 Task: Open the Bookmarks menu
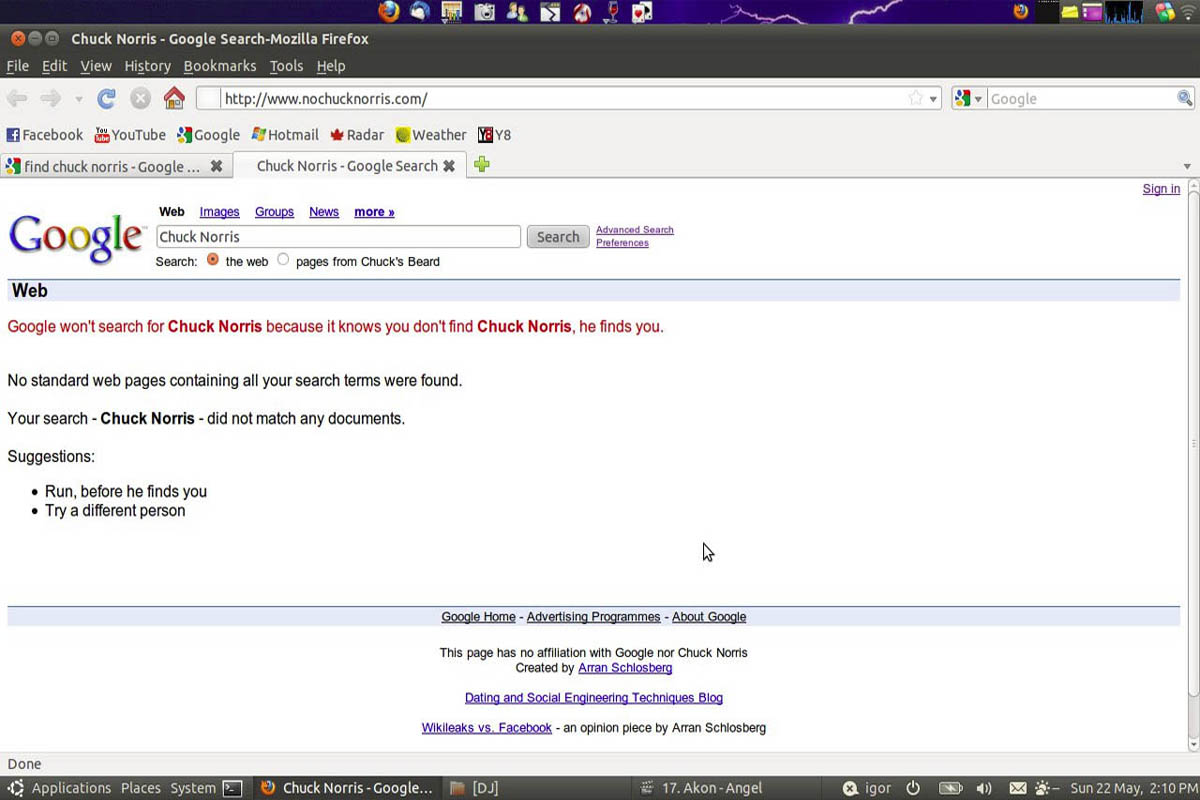pyautogui.click(x=220, y=66)
